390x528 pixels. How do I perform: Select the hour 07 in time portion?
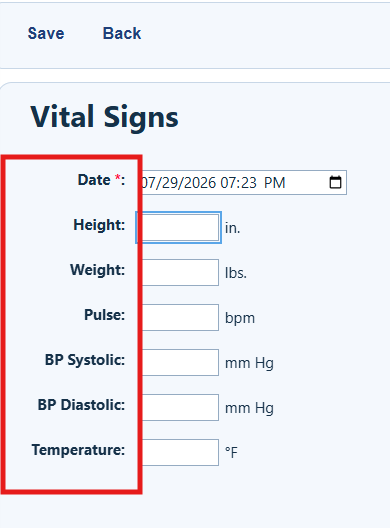click(228, 183)
